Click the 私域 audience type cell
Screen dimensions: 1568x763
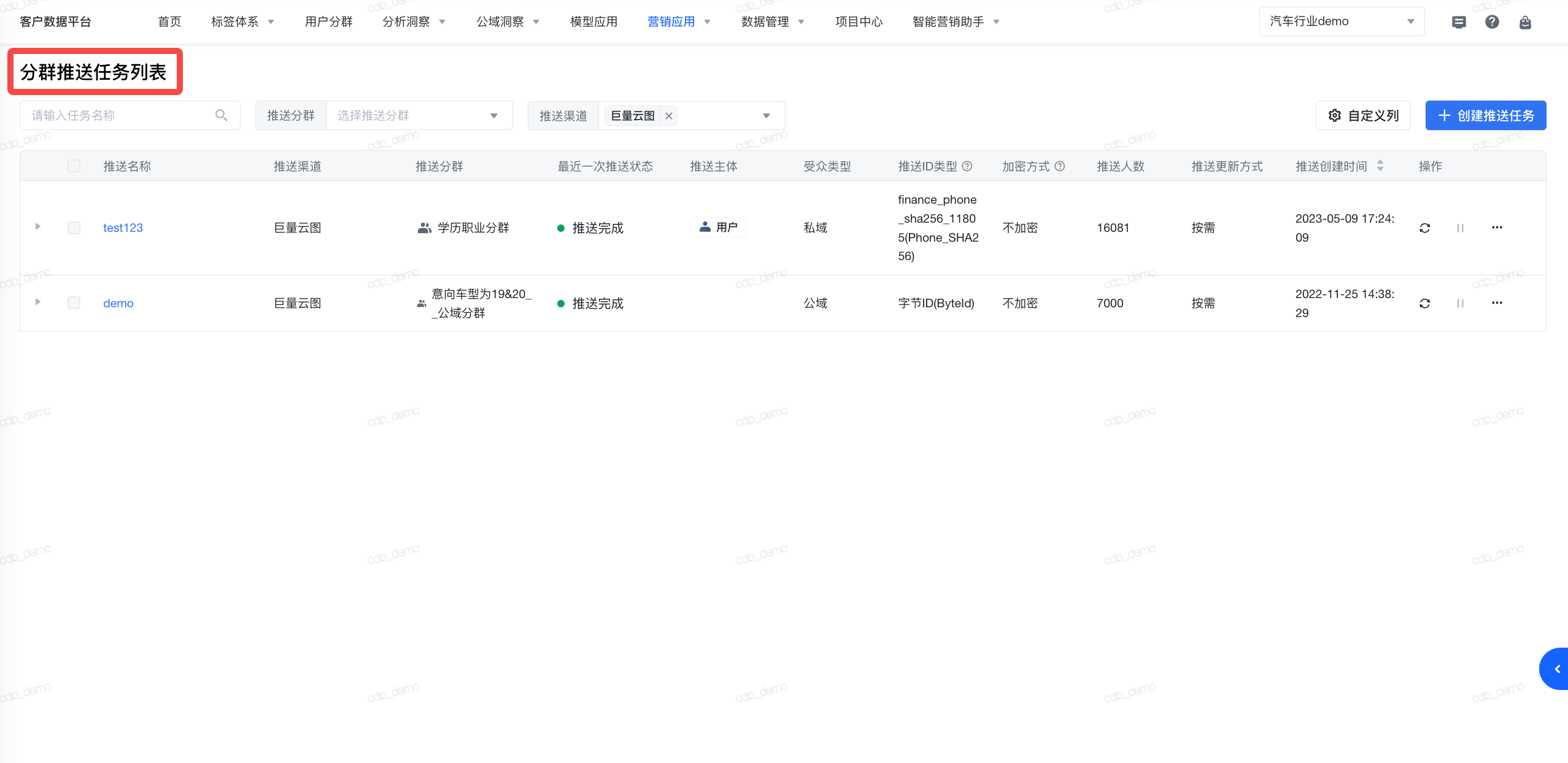click(816, 228)
